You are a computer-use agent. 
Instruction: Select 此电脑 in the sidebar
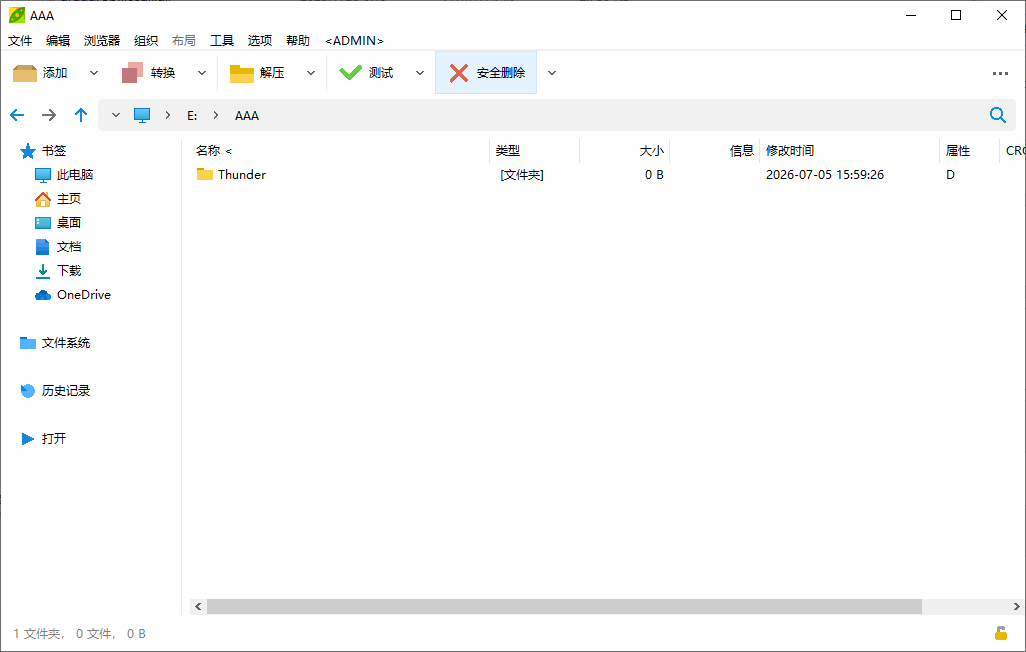[x=75, y=175]
